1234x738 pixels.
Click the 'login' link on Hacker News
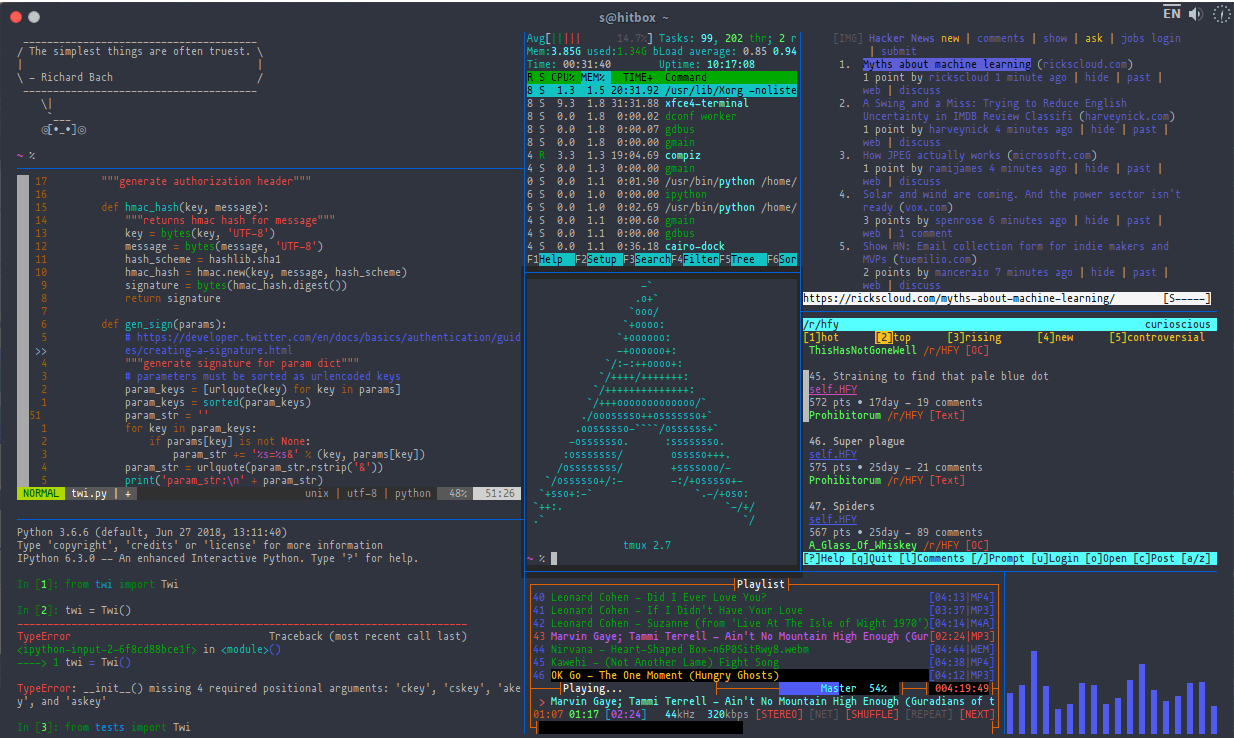(x=1166, y=39)
